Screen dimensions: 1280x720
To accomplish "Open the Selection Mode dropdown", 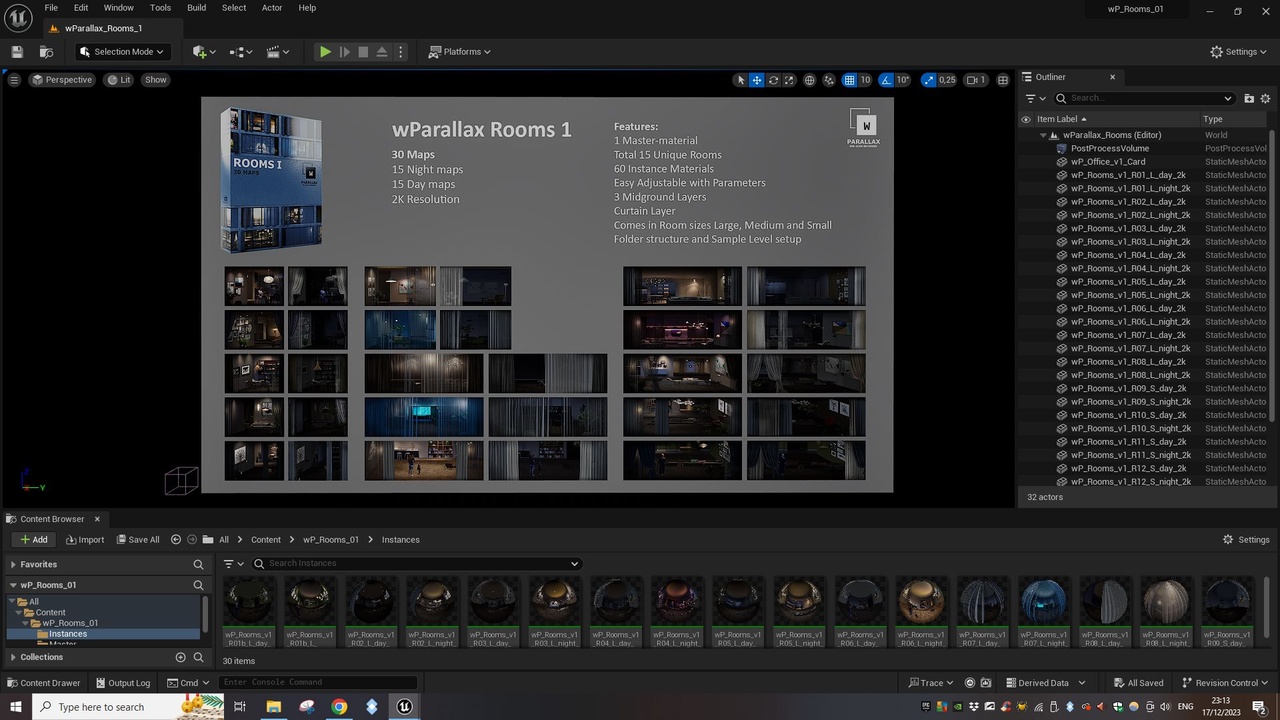I will pyautogui.click(x=122, y=52).
